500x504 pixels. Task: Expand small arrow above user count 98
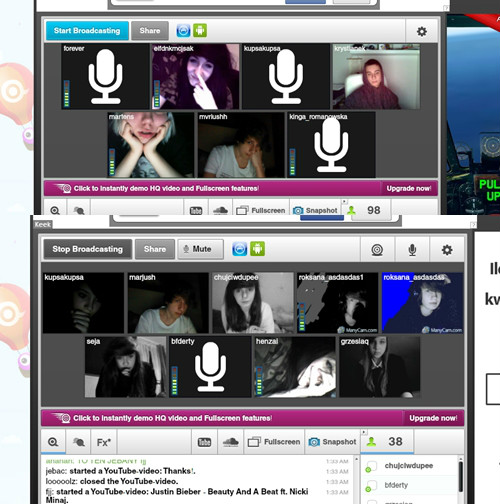344,201
